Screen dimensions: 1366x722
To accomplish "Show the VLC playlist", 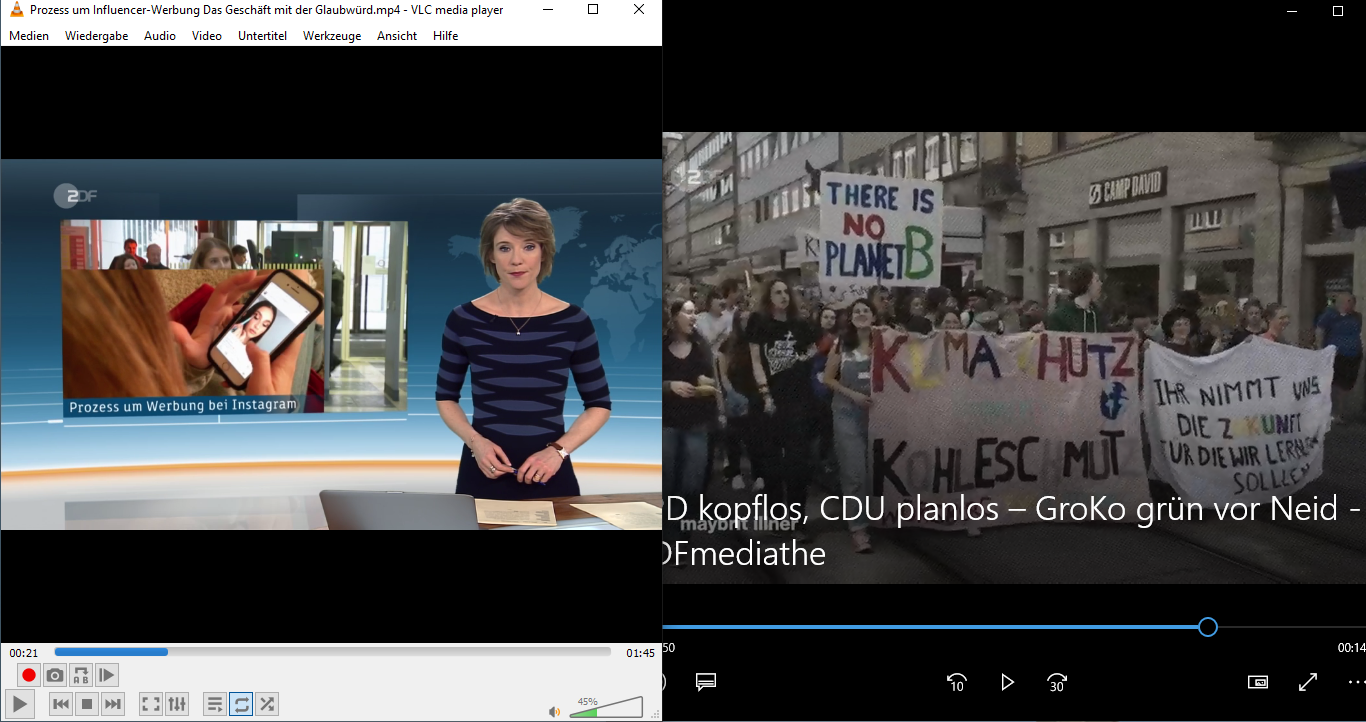I will coord(215,704).
